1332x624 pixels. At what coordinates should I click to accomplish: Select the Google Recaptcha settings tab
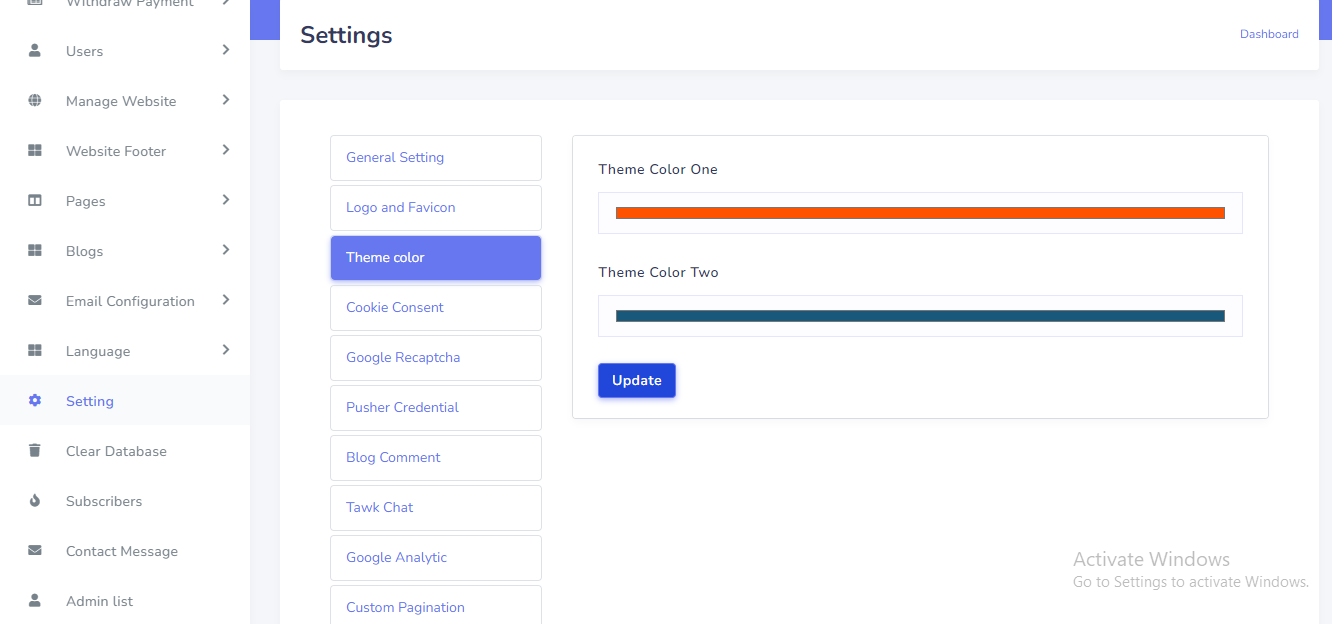click(x=435, y=358)
